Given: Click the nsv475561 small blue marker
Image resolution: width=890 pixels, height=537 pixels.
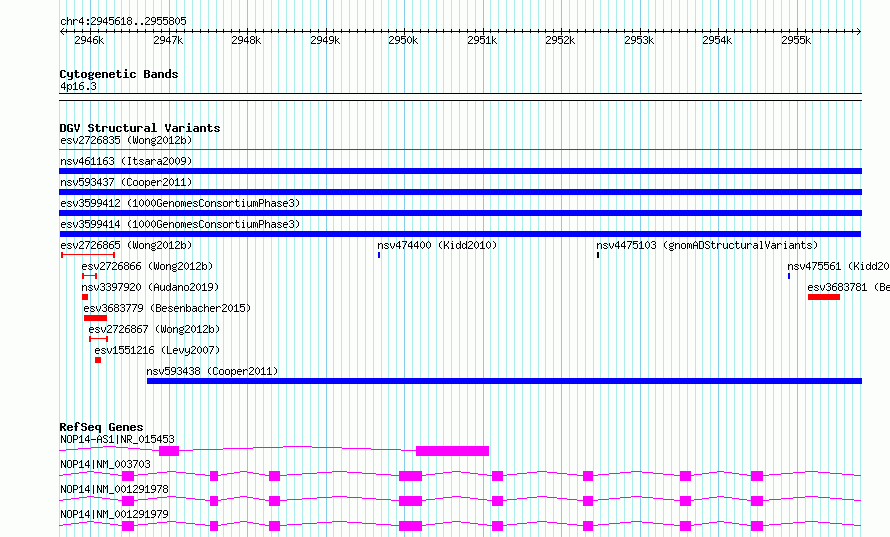Looking at the screenshot, I should (x=788, y=276).
